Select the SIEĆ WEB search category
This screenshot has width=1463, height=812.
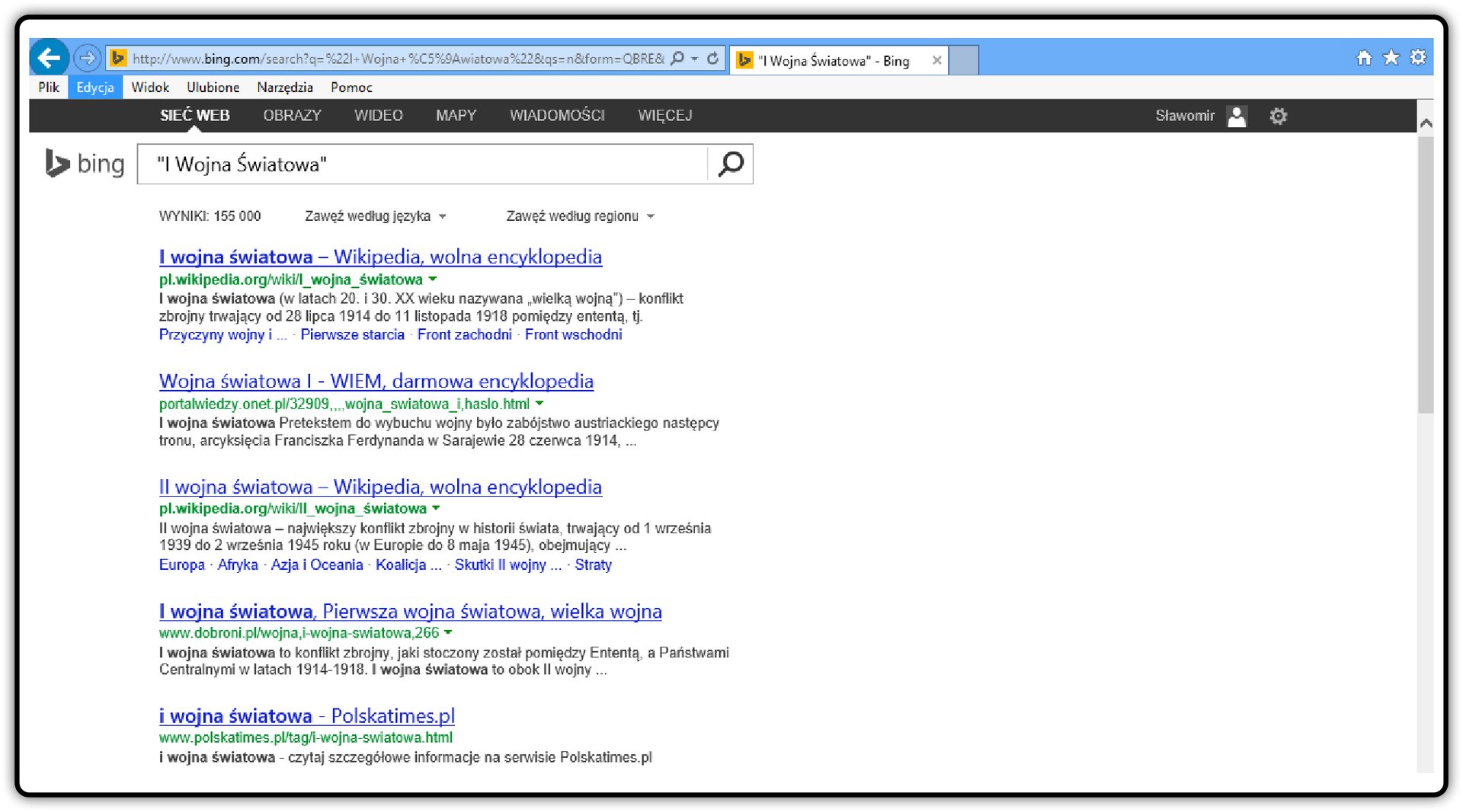[x=195, y=116]
